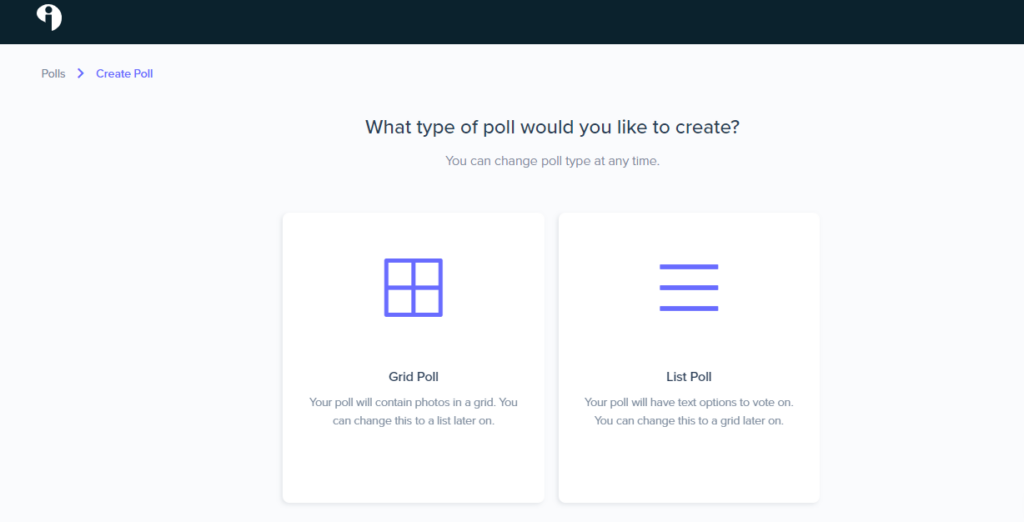Choose the List Poll title label
Image resolution: width=1024 pixels, height=522 pixels.
pyautogui.click(x=689, y=376)
